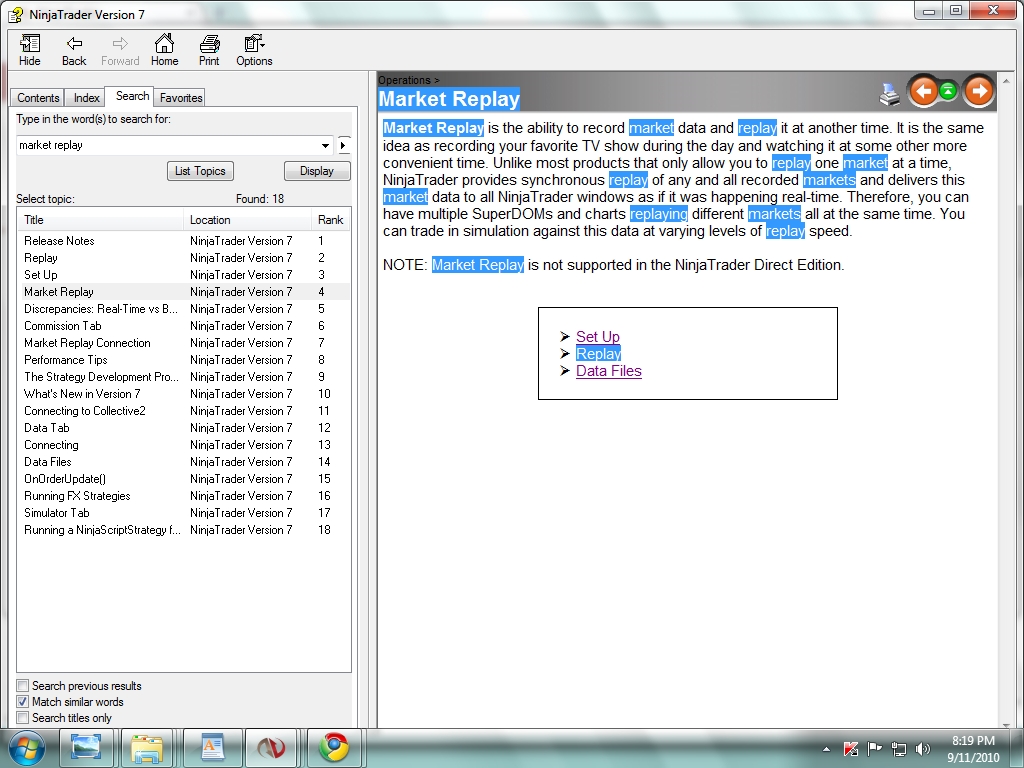This screenshot has height=768, width=1024.
Task: Go to previous topic orange arrow
Action: tap(923, 91)
